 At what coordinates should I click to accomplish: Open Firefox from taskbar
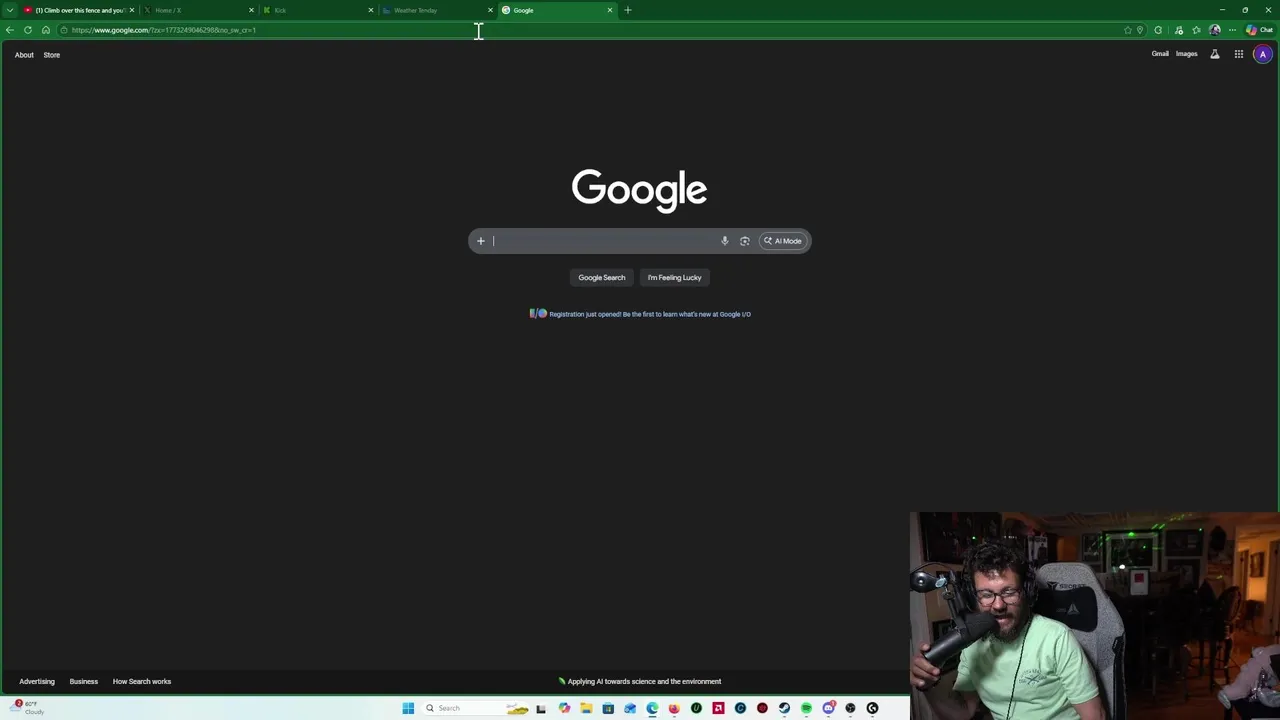click(674, 708)
